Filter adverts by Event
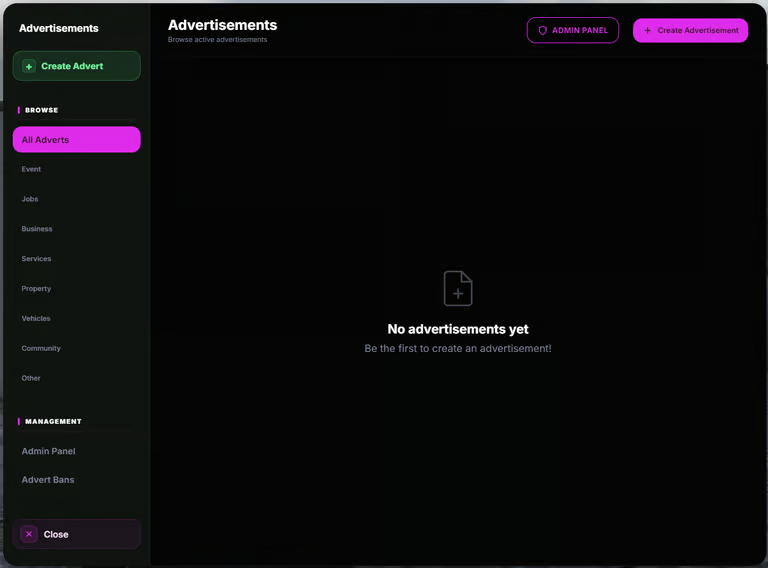The height and width of the screenshot is (568, 768). point(76,169)
